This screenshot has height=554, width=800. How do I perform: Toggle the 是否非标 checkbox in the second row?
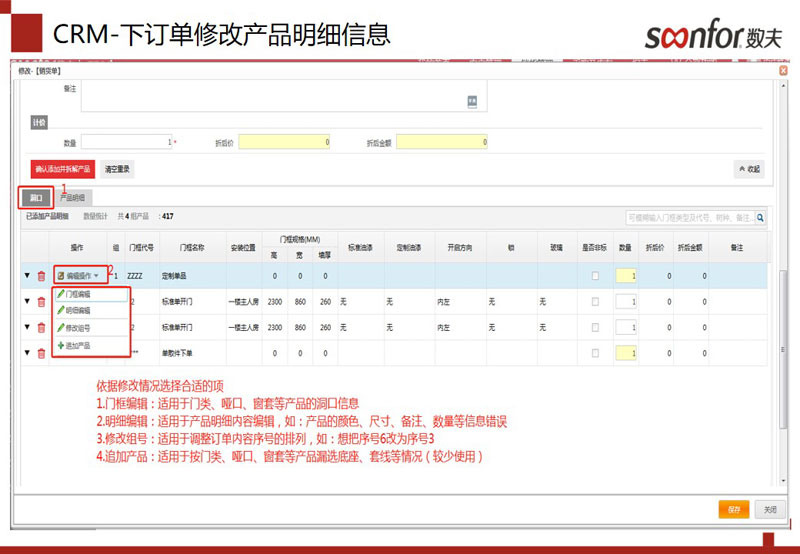(595, 301)
